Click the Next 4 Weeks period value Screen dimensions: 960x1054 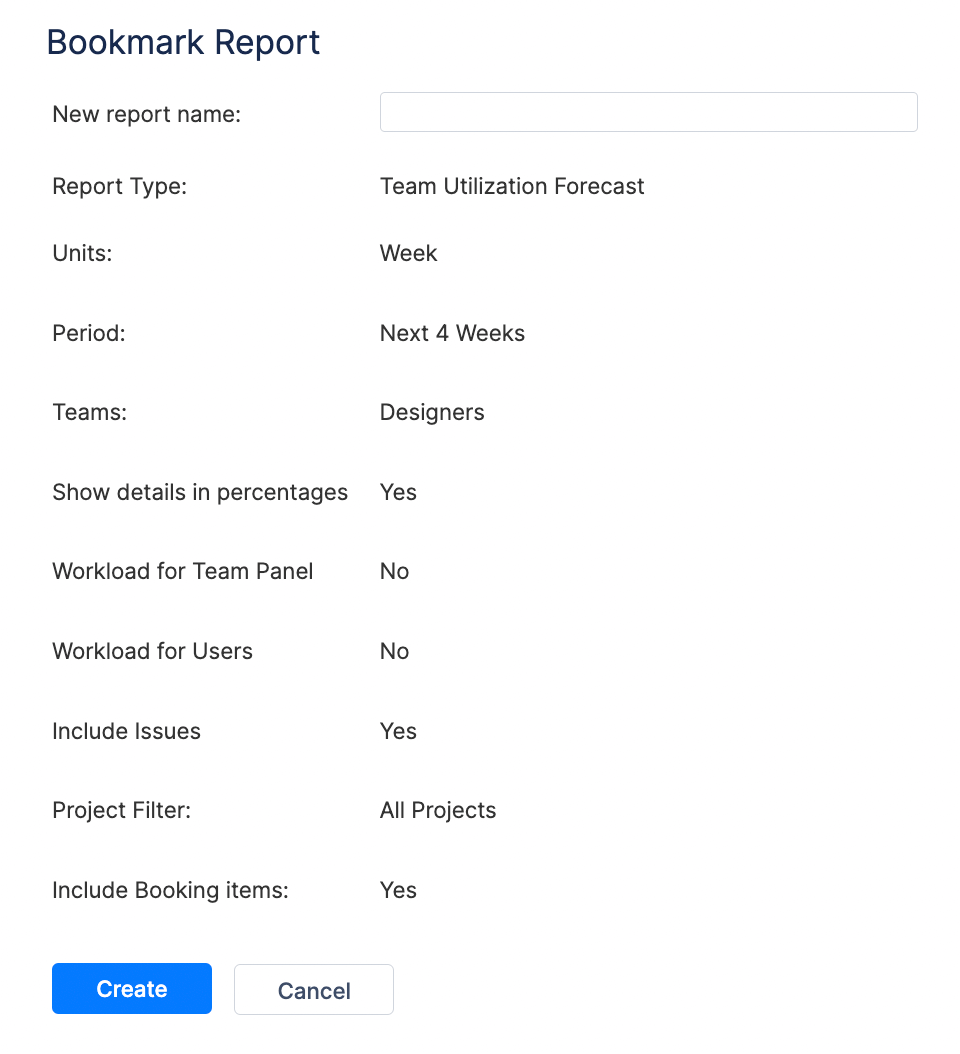tap(452, 333)
